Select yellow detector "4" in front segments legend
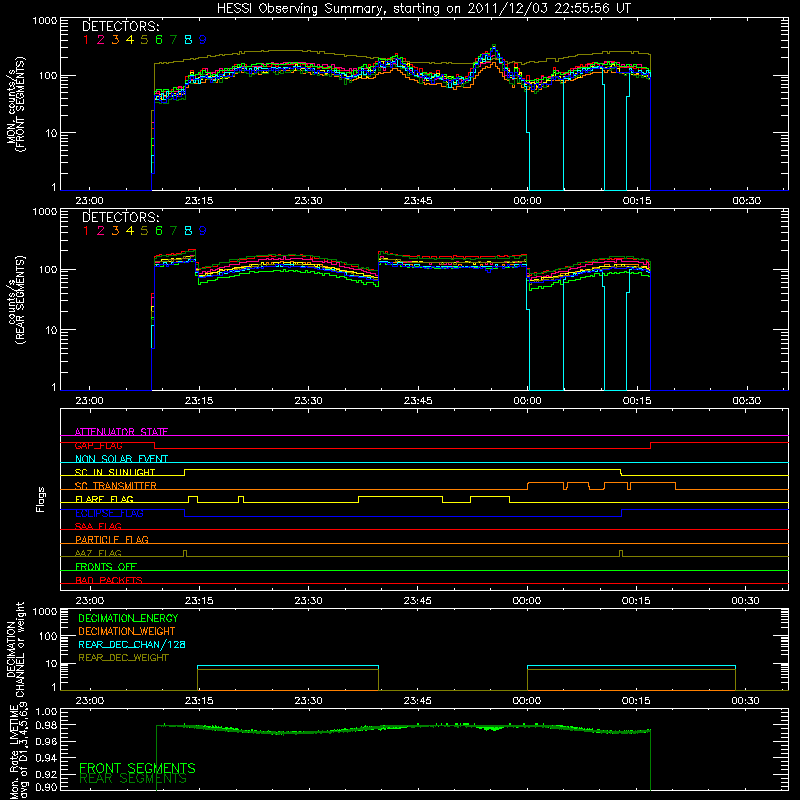This screenshot has width=800, height=800. pyautogui.click(x=130, y=39)
